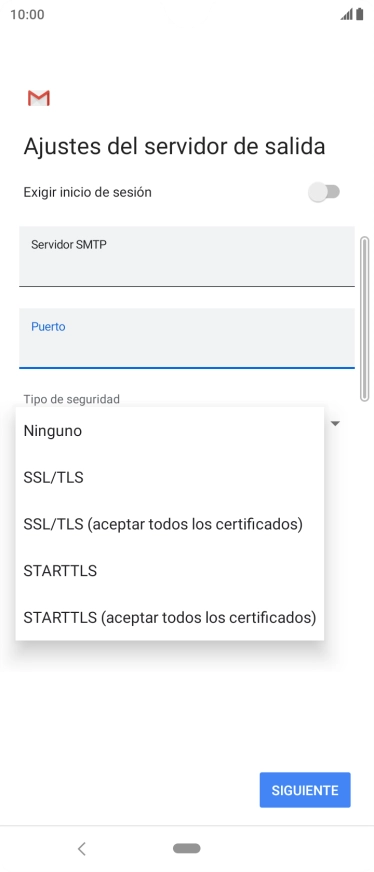Screen dimensions: 374x872
Task: Focus the Servidor SMTP field
Action: [x=187, y=256]
